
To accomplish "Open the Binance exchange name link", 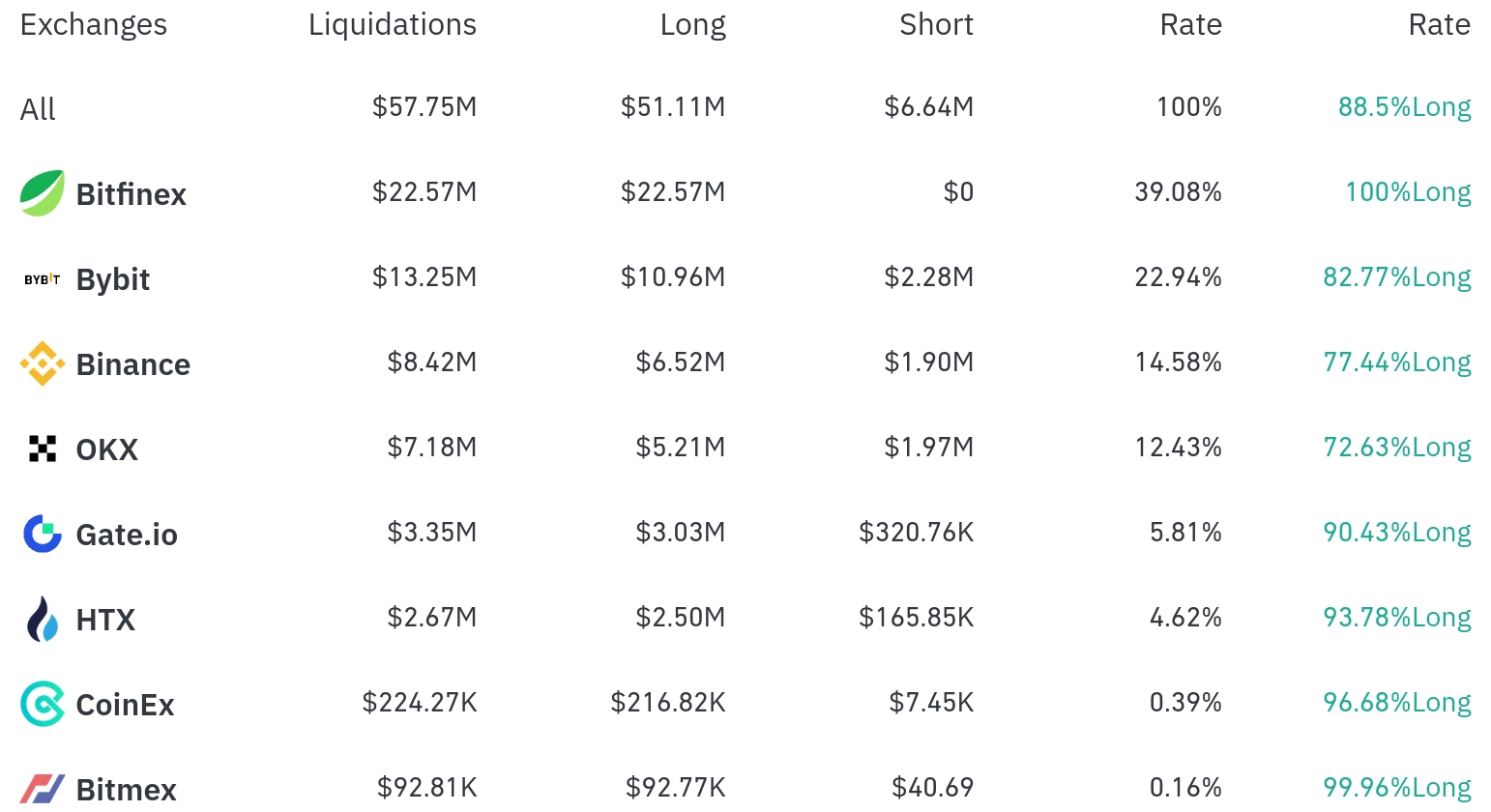I will tap(132, 364).
